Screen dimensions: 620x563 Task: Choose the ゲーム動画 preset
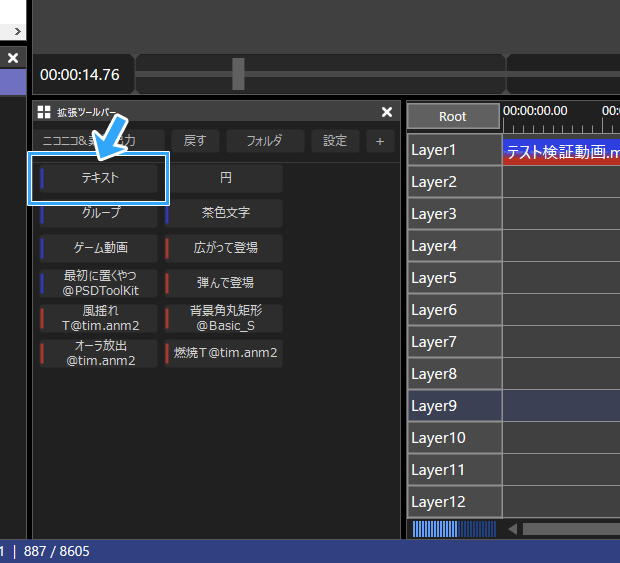click(x=99, y=248)
